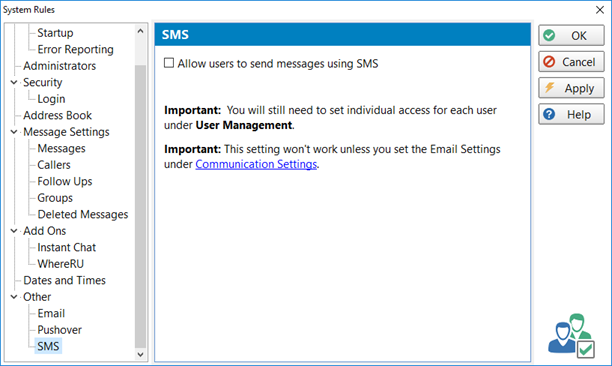This screenshot has width=612, height=366.
Task: Select the Security tree item
Action: [x=43, y=82]
